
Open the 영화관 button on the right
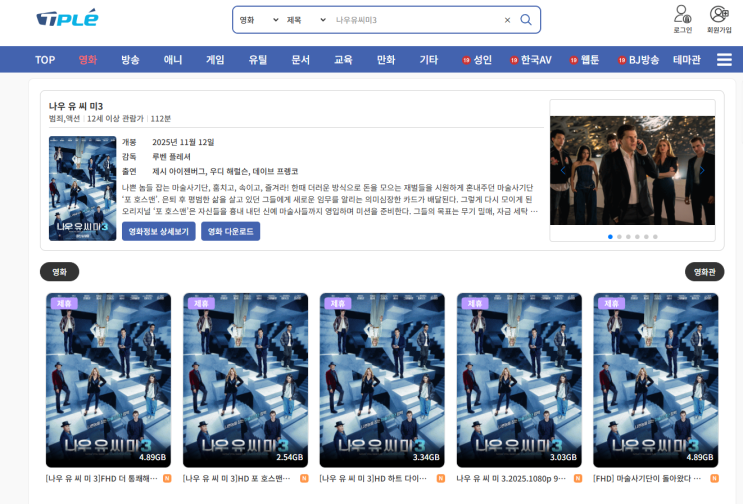click(x=705, y=272)
